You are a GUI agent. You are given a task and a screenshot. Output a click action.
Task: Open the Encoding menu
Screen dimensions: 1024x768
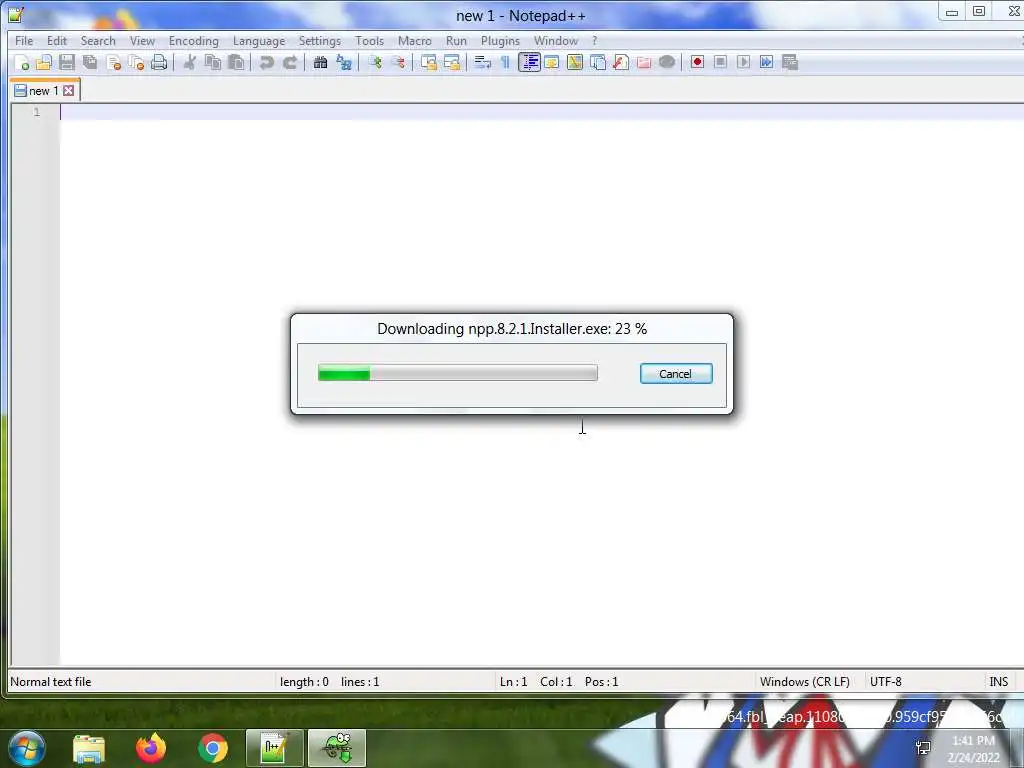193,40
